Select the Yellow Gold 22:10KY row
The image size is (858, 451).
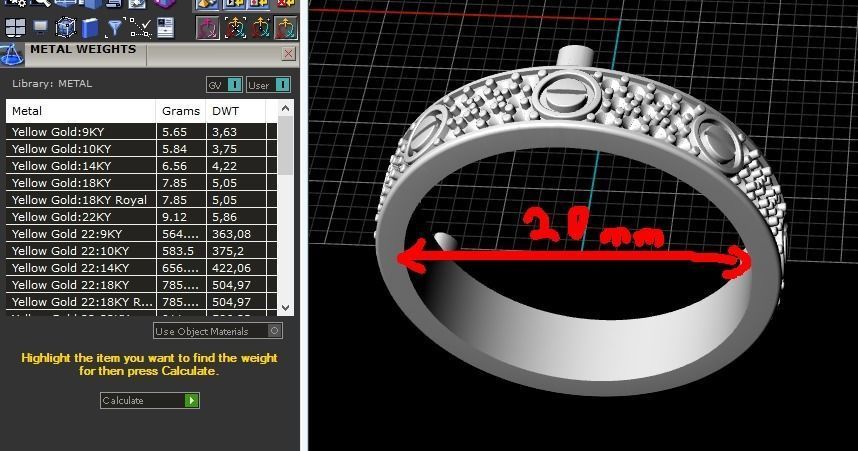point(141,251)
